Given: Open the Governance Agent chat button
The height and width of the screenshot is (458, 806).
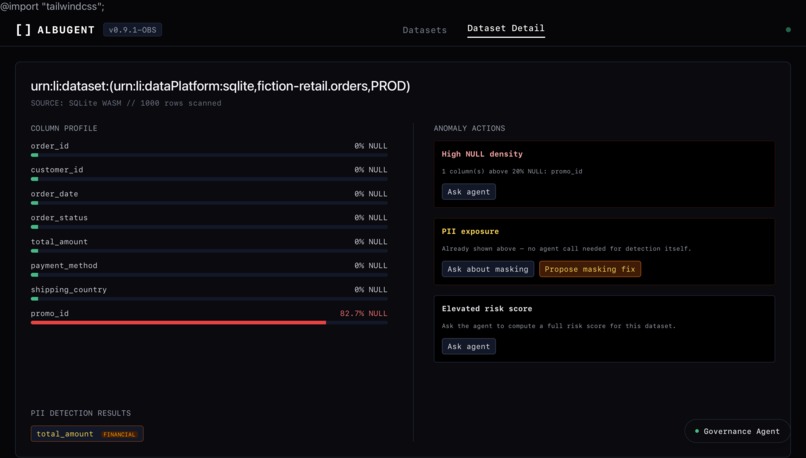Looking at the screenshot, I should point(737,431).
